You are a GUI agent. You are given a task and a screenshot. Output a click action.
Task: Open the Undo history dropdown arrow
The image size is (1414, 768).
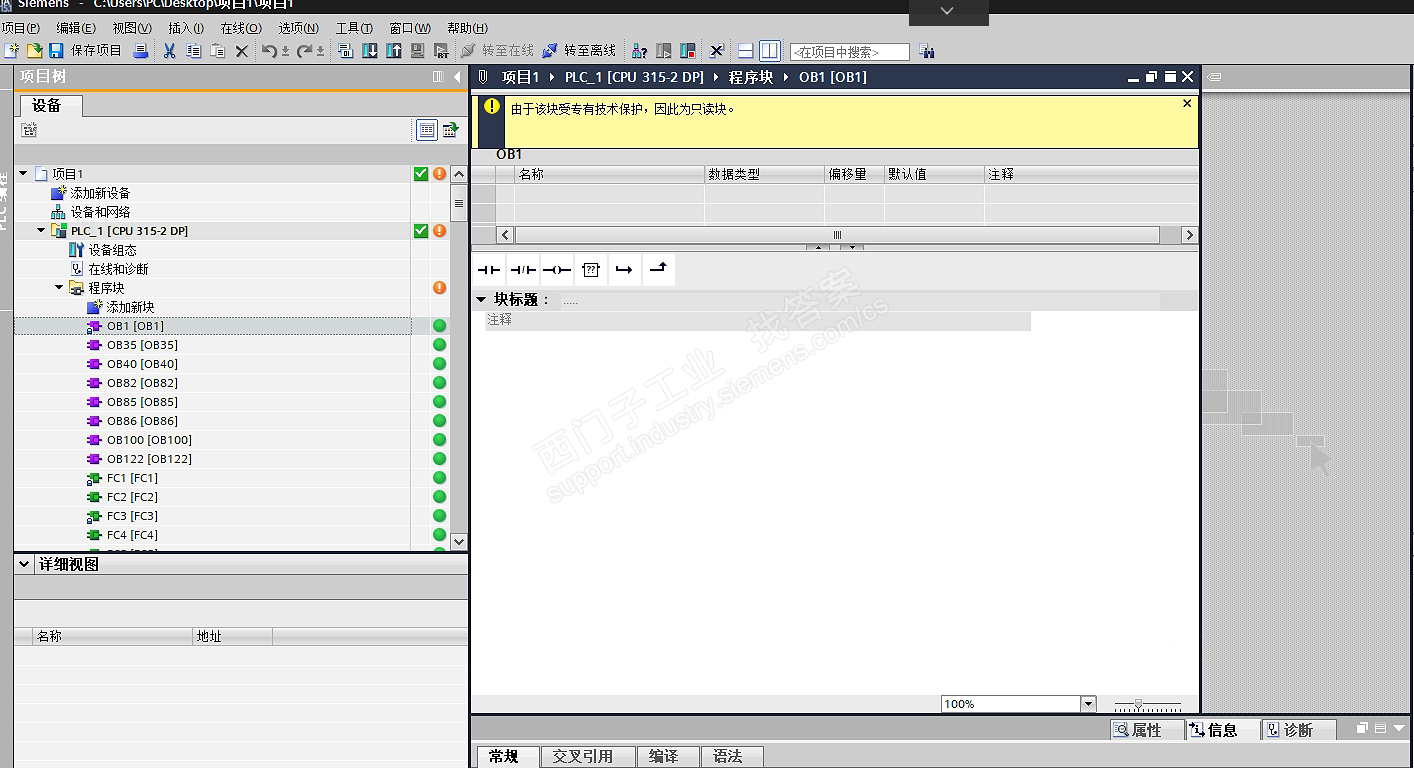point(285,51)
